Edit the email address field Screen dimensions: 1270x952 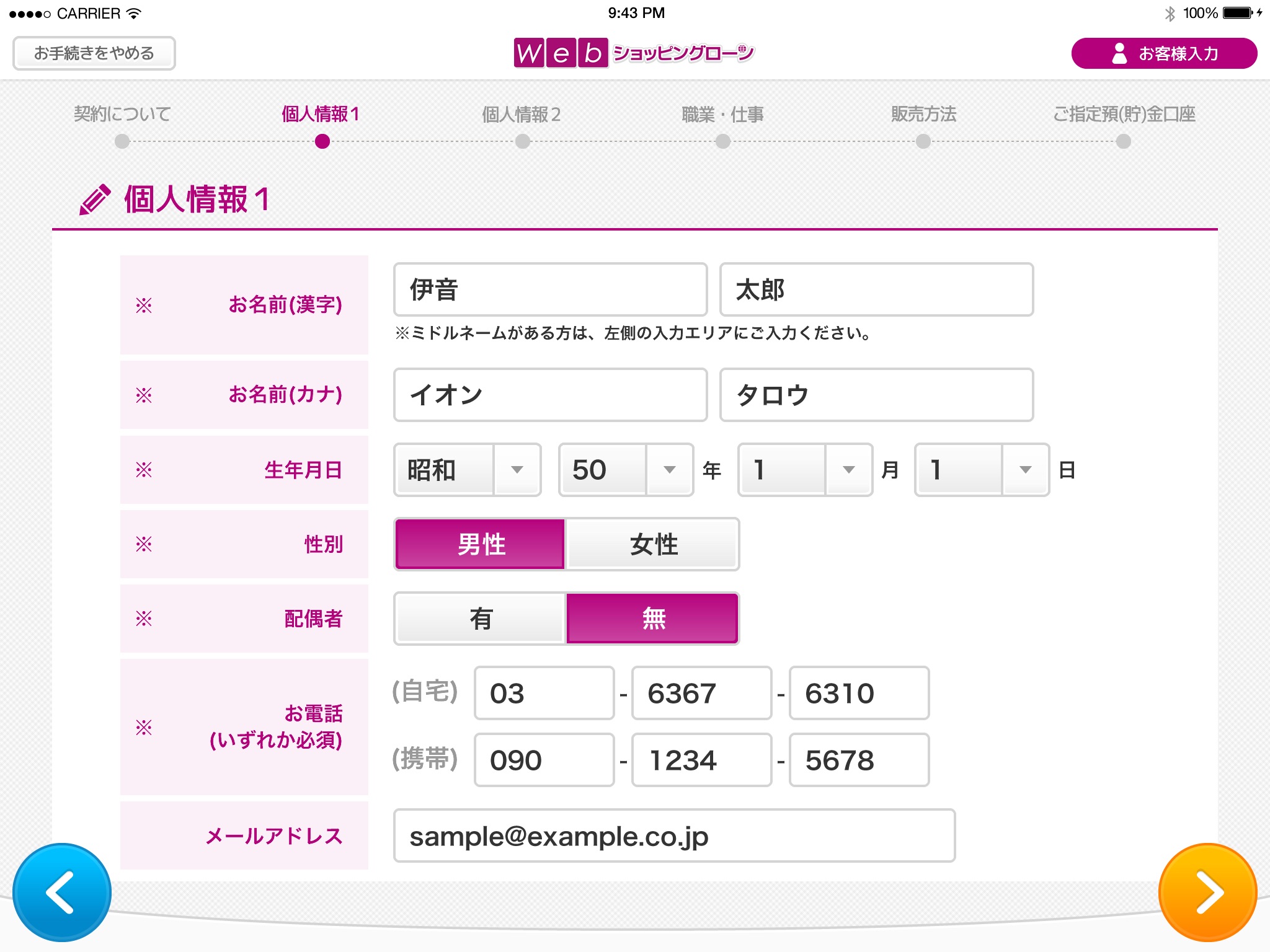point(674,835)
